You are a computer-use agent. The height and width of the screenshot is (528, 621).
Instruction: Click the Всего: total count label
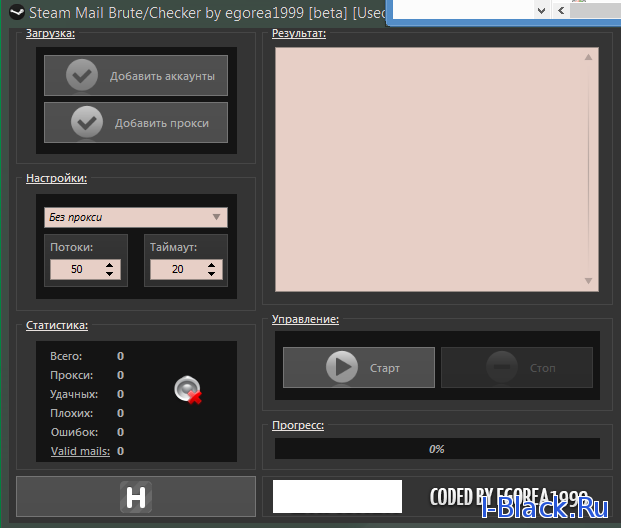click(x=66, y=356)
